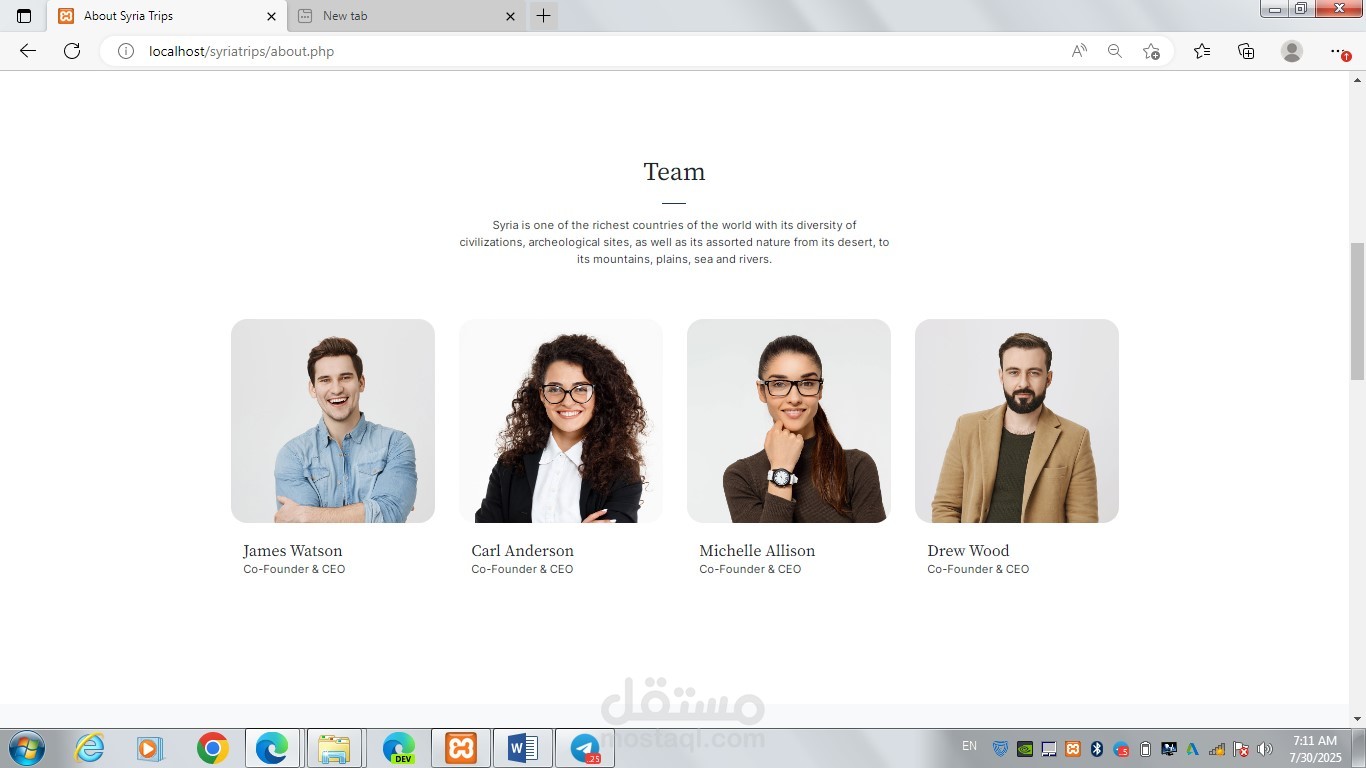
Task: Open a new browser tab
Action: (543, 16)
